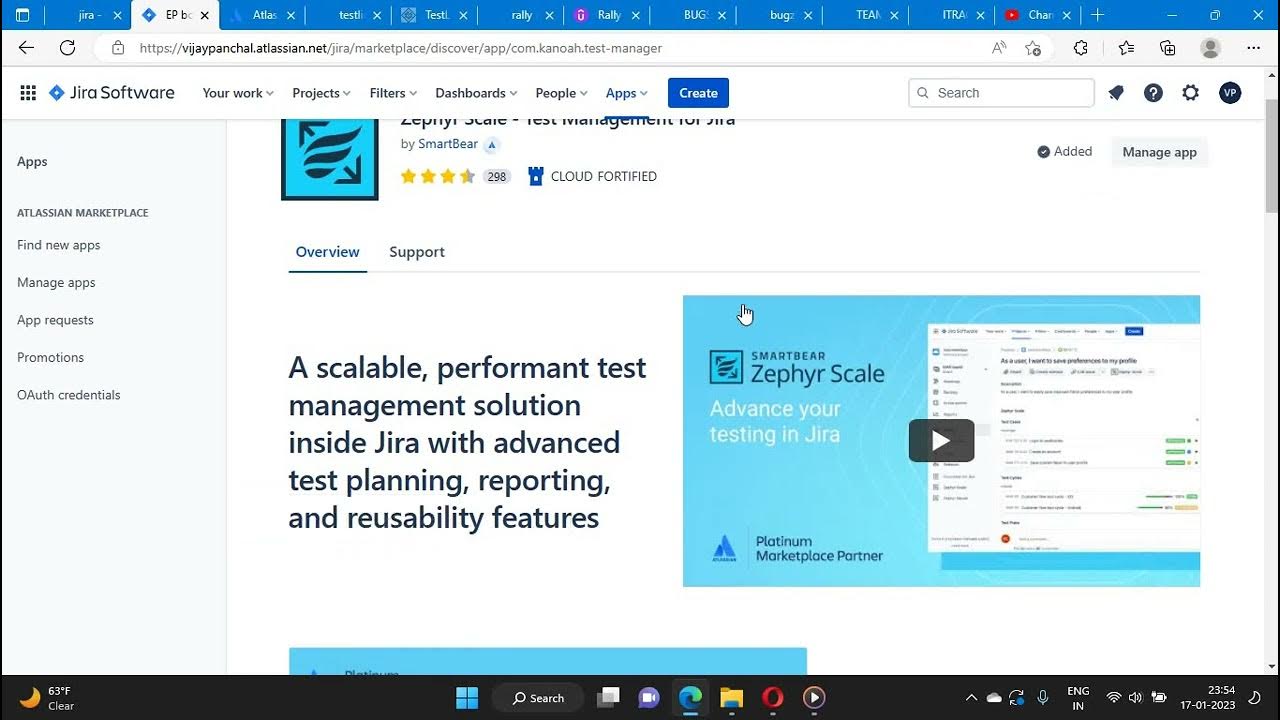Click the Edge icon in the taskbar
This screenshot has width=1280, height=720.
coord(690,697)
